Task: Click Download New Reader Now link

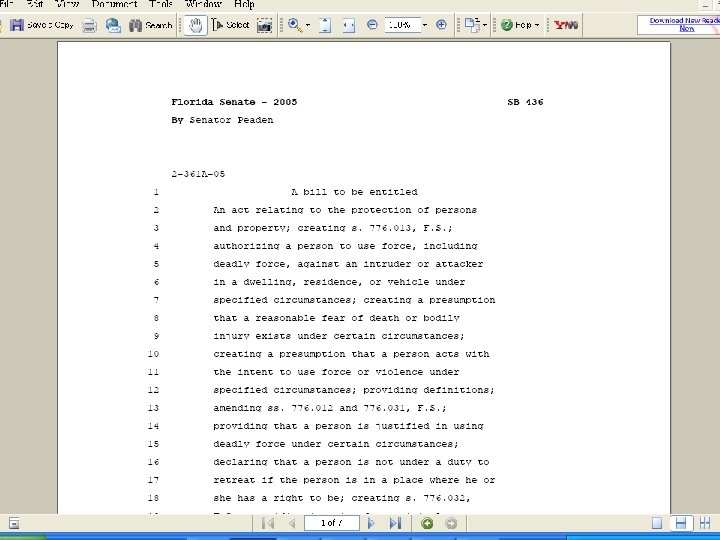Action: [x=684, y=24]
